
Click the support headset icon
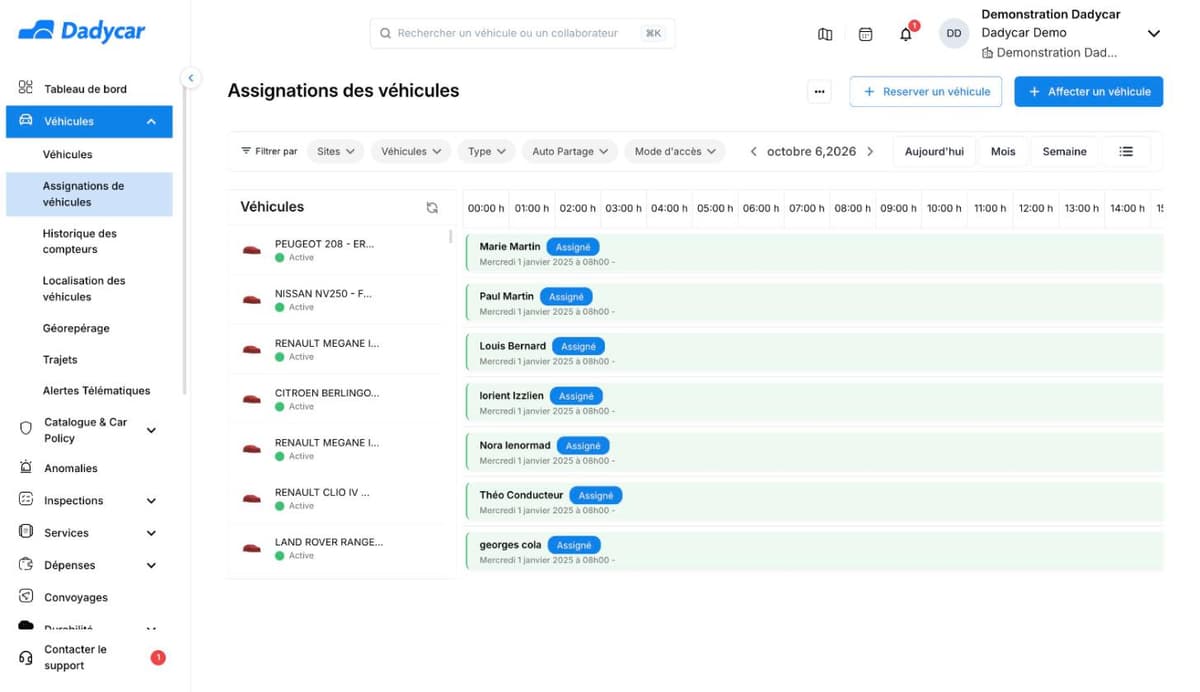pyautogui.click(x=26, y=657)
